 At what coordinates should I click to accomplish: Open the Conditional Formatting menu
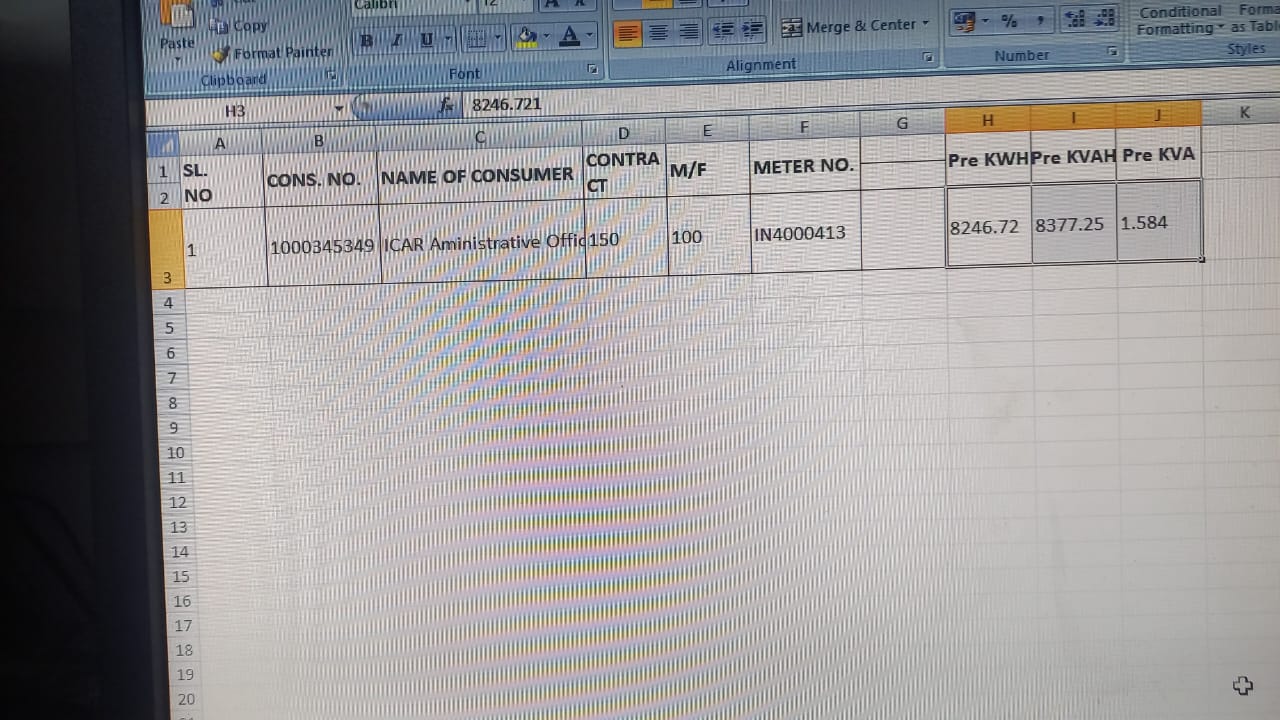(1180, 20)
